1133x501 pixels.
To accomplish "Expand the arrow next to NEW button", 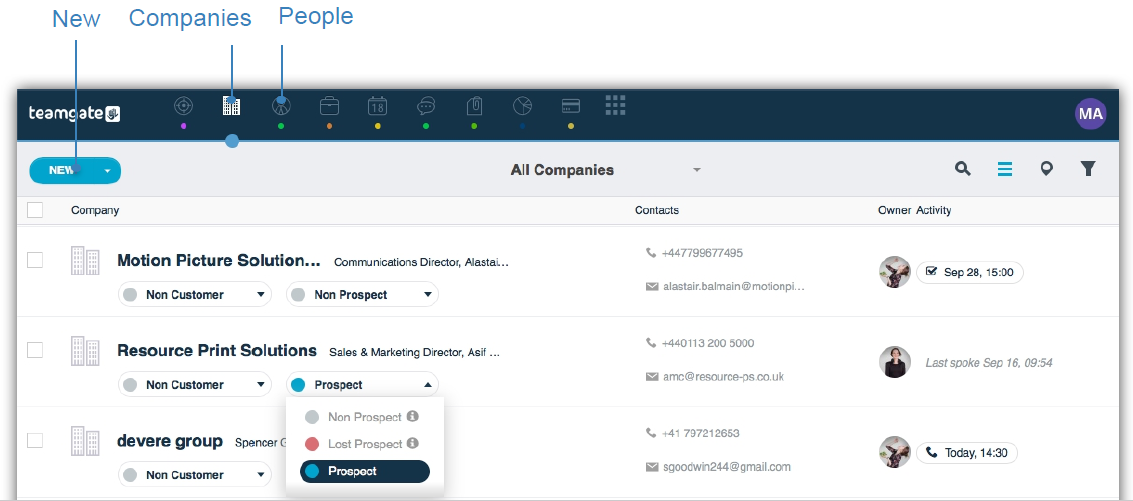I will point(108,171).
